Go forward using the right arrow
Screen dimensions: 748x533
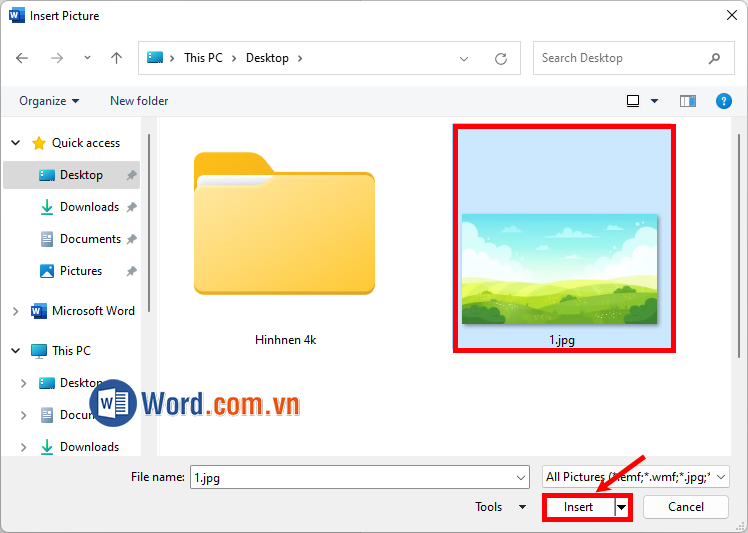point(57,58)
